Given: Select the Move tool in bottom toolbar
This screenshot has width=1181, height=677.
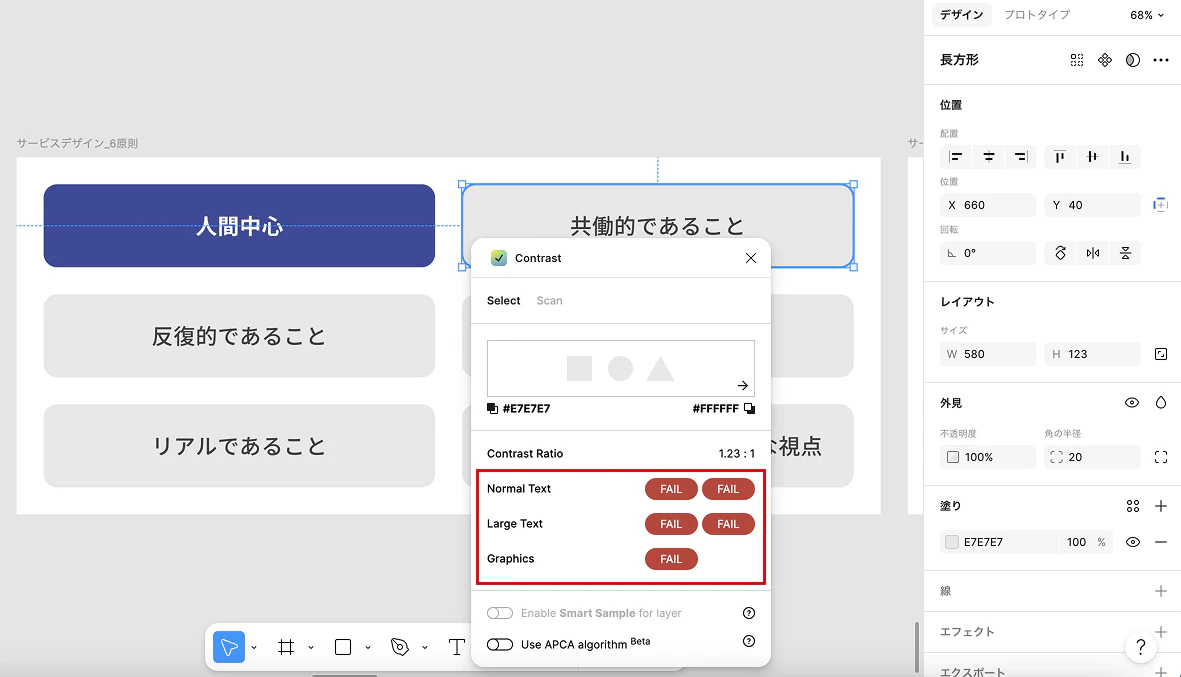Looking at the screenshot, I should click(229, 647).
